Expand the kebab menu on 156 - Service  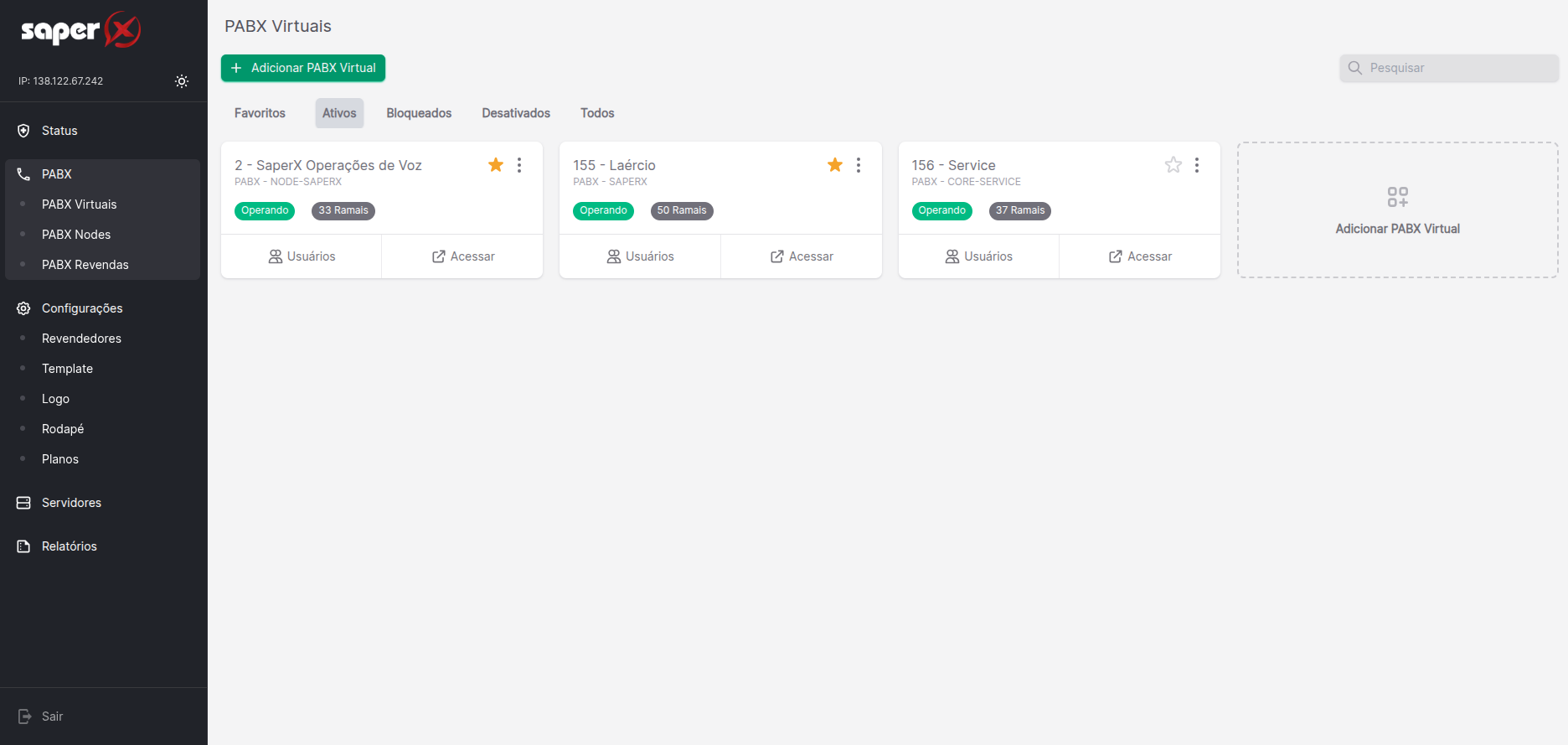click(1197, 165)
